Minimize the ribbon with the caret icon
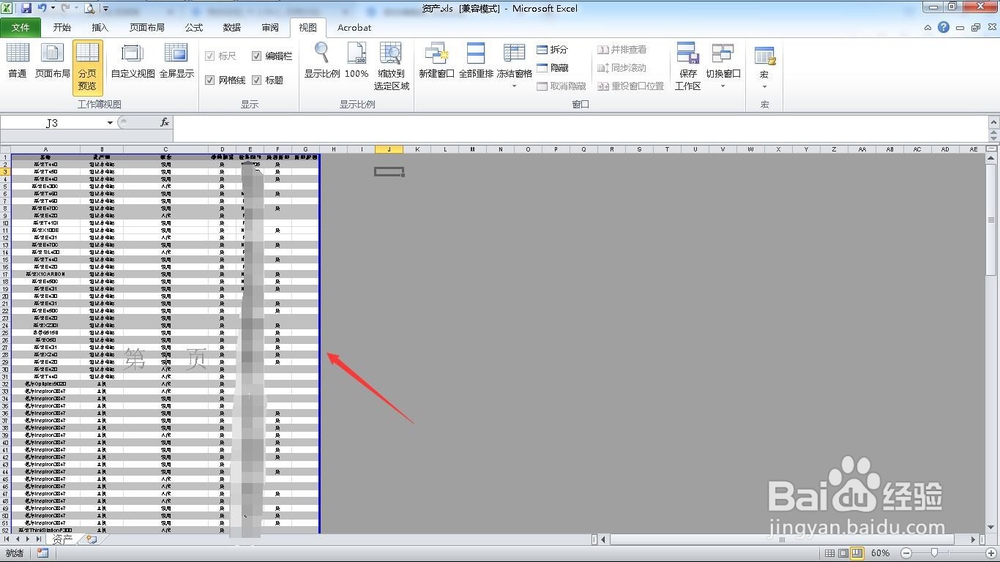Screen dimensions: 1000x562 tap(927, 27)
